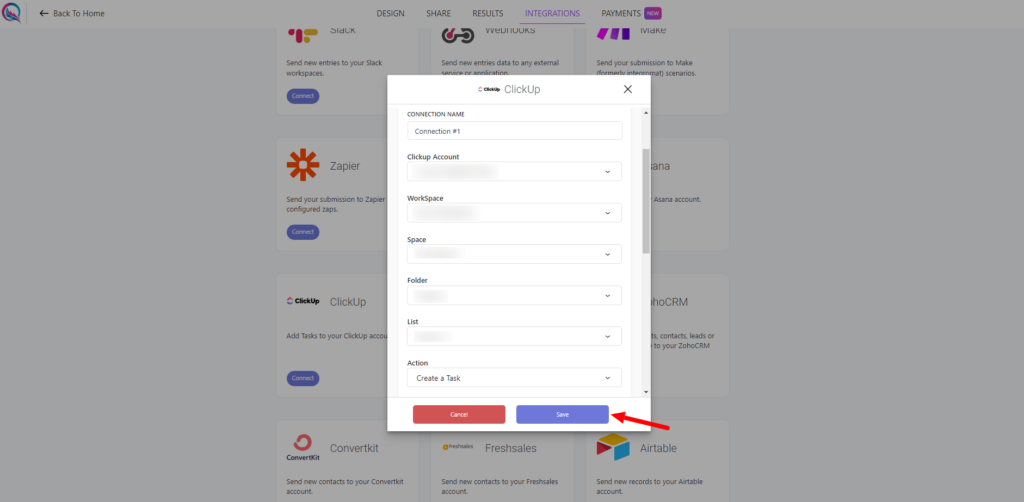Image resolution: width=1024 pixels, height=502 pixels.
Task: Click the ClickUp logo on integration card
Action: (x=303, y=302)
